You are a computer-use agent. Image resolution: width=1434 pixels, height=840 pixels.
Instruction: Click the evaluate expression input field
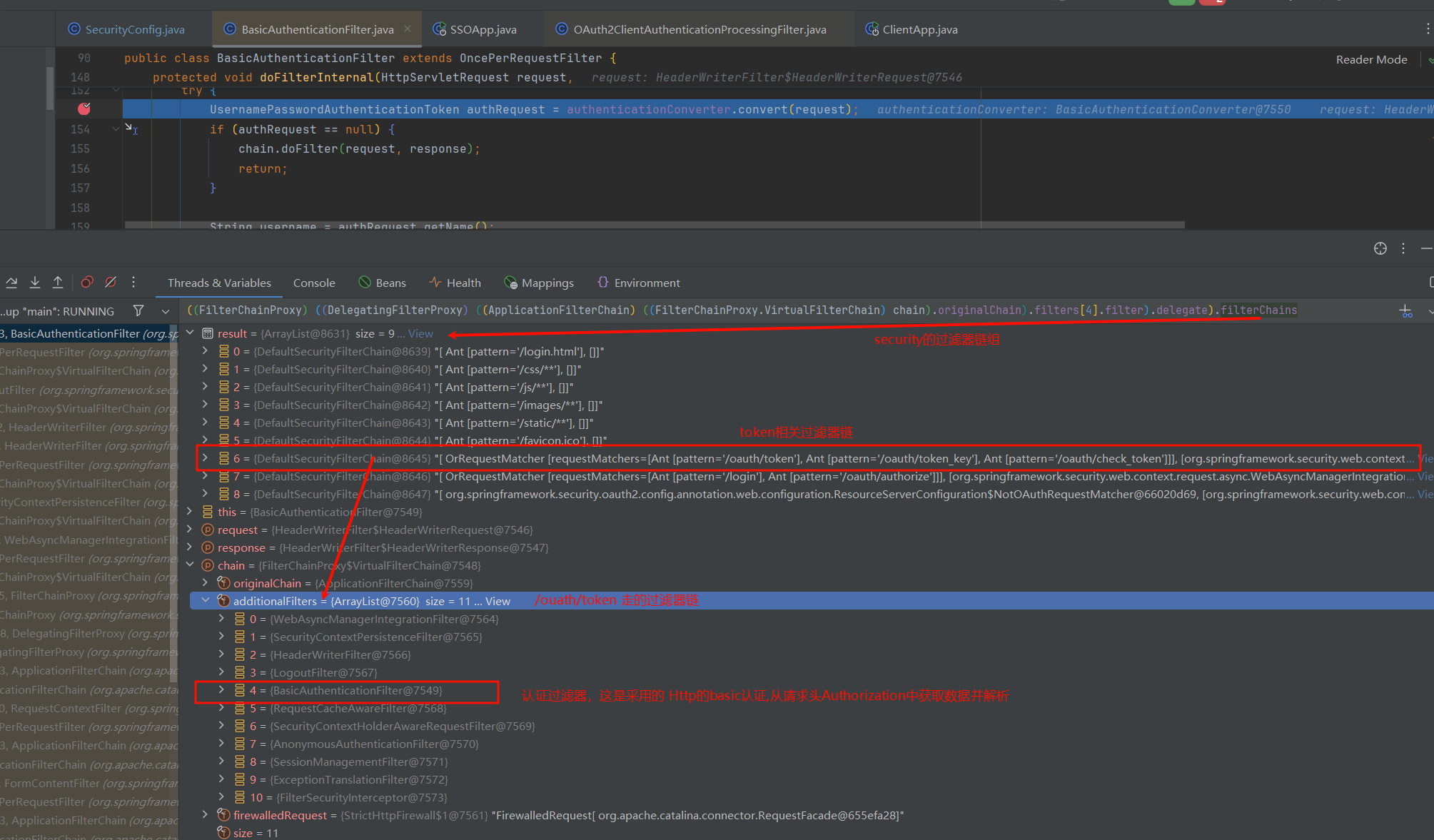(785, 310)
